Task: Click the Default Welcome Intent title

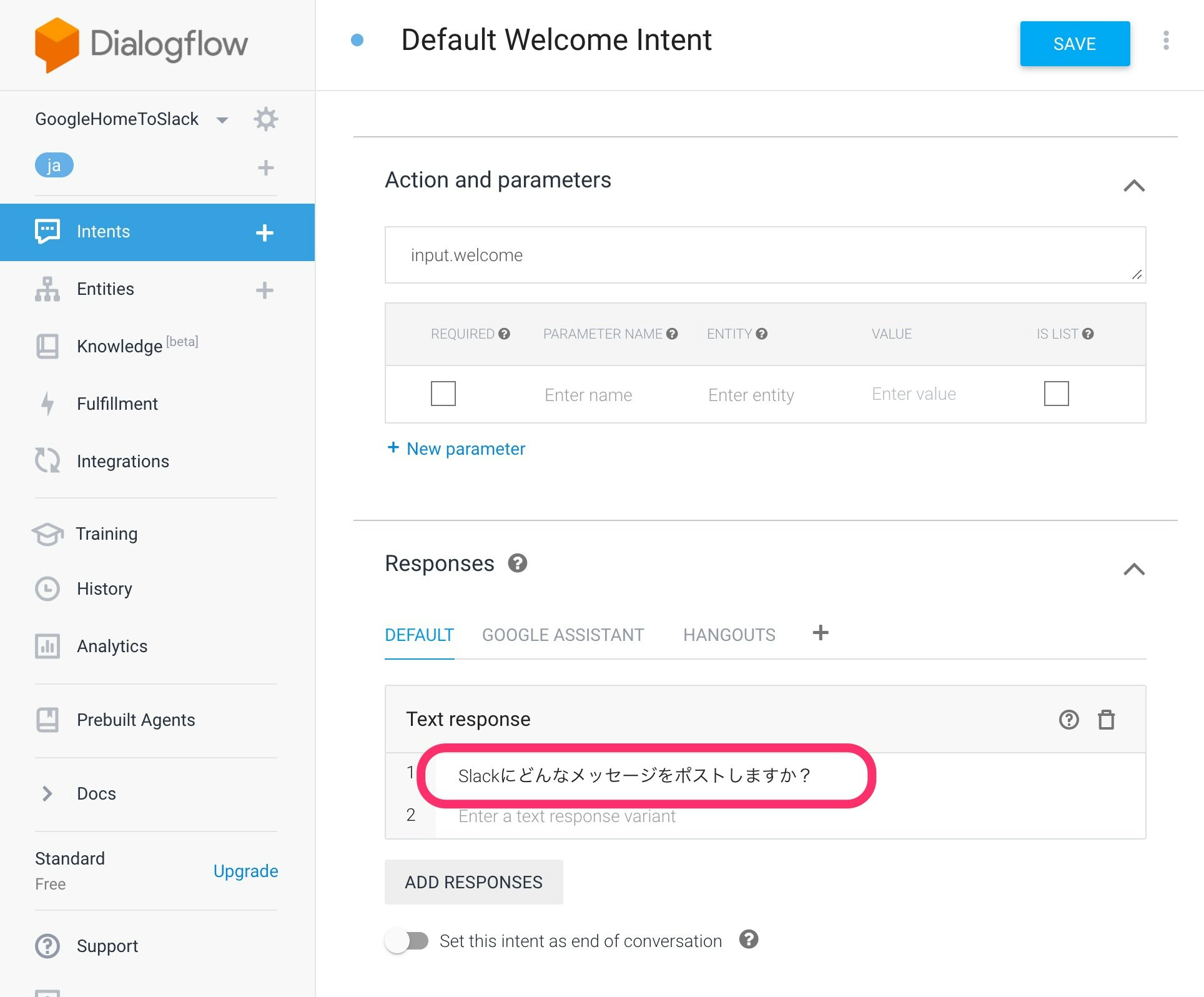Action: (556, 40)
